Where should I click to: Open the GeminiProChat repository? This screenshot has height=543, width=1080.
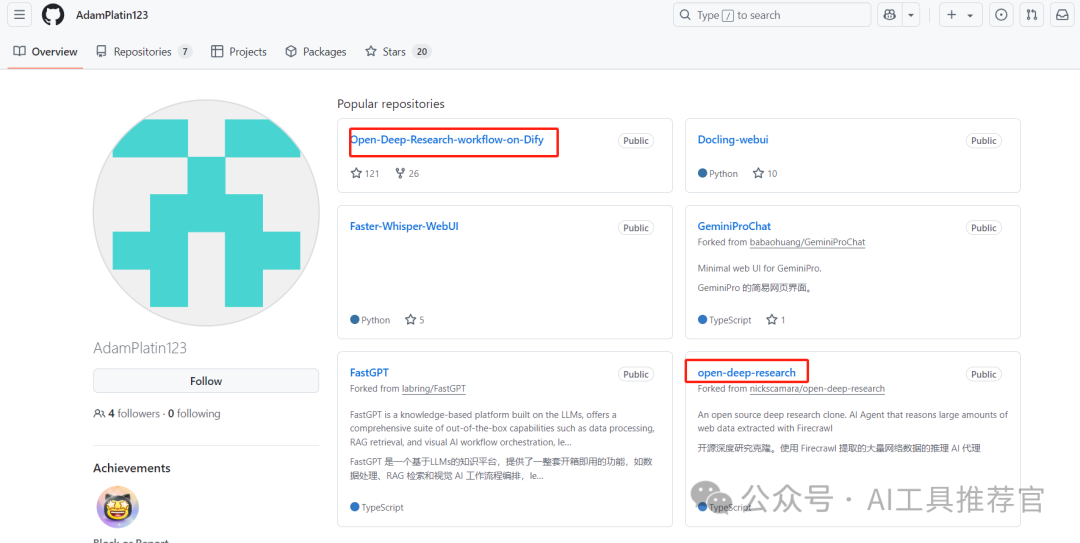pos(734,226)
